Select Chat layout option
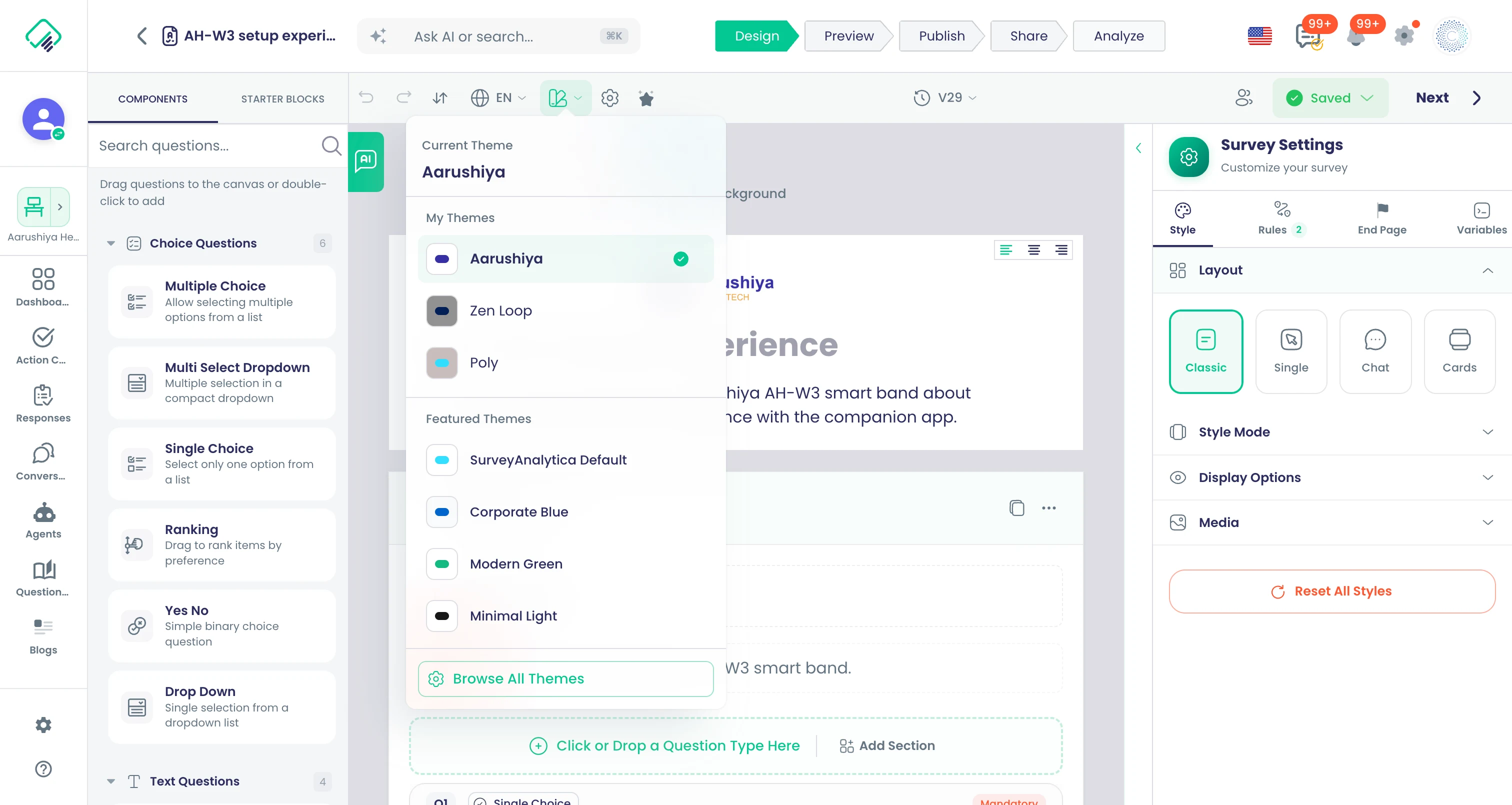 1375,351
